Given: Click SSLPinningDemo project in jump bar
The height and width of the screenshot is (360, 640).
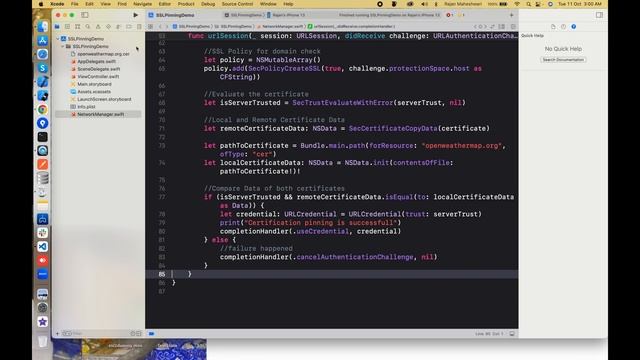Looking at the screenshot, I should (191, 27).
